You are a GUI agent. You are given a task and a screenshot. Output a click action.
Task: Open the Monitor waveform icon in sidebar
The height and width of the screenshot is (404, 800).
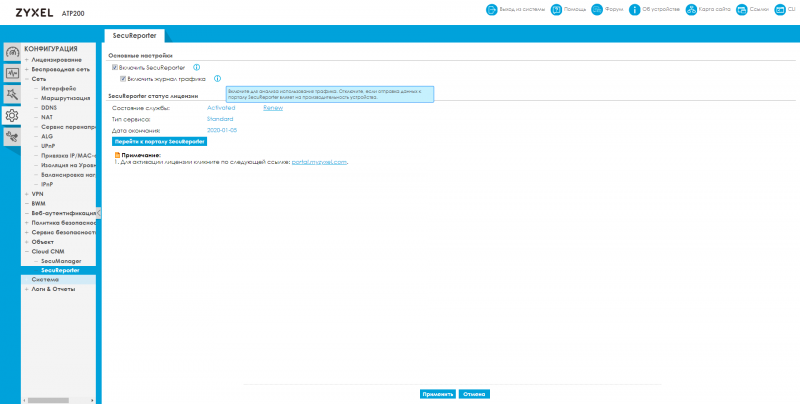click(12, 73)
